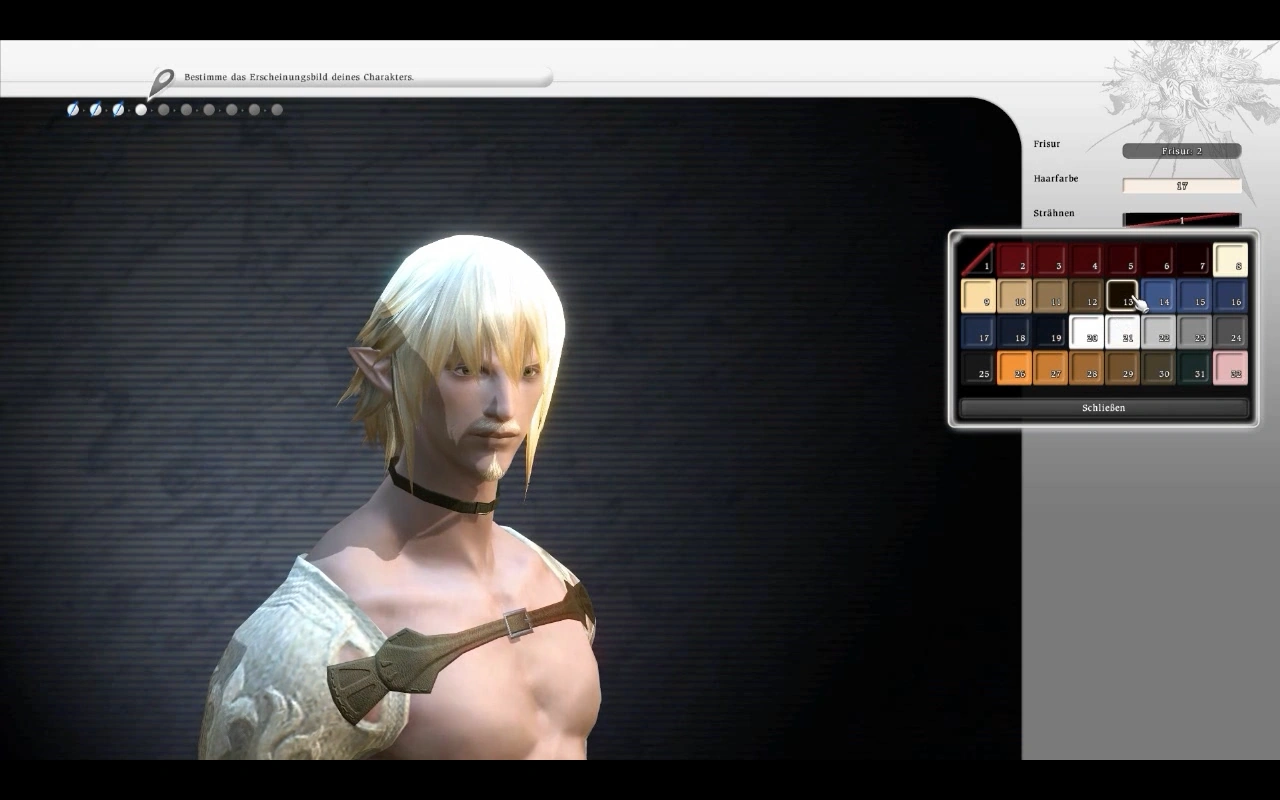
Task: Pick the bright orange swatch 26
Action: click(x=1014, y=368)
